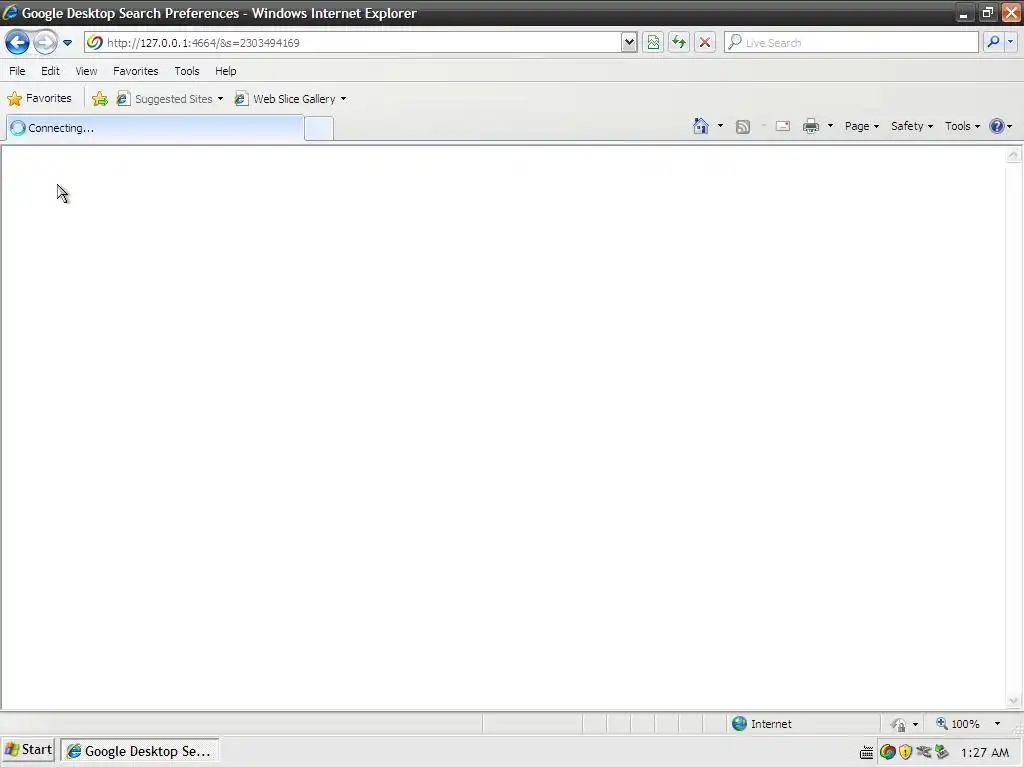Open the Web Slice Gallery link
This screenshot has height=768, width=1024.
click(285, 99)
